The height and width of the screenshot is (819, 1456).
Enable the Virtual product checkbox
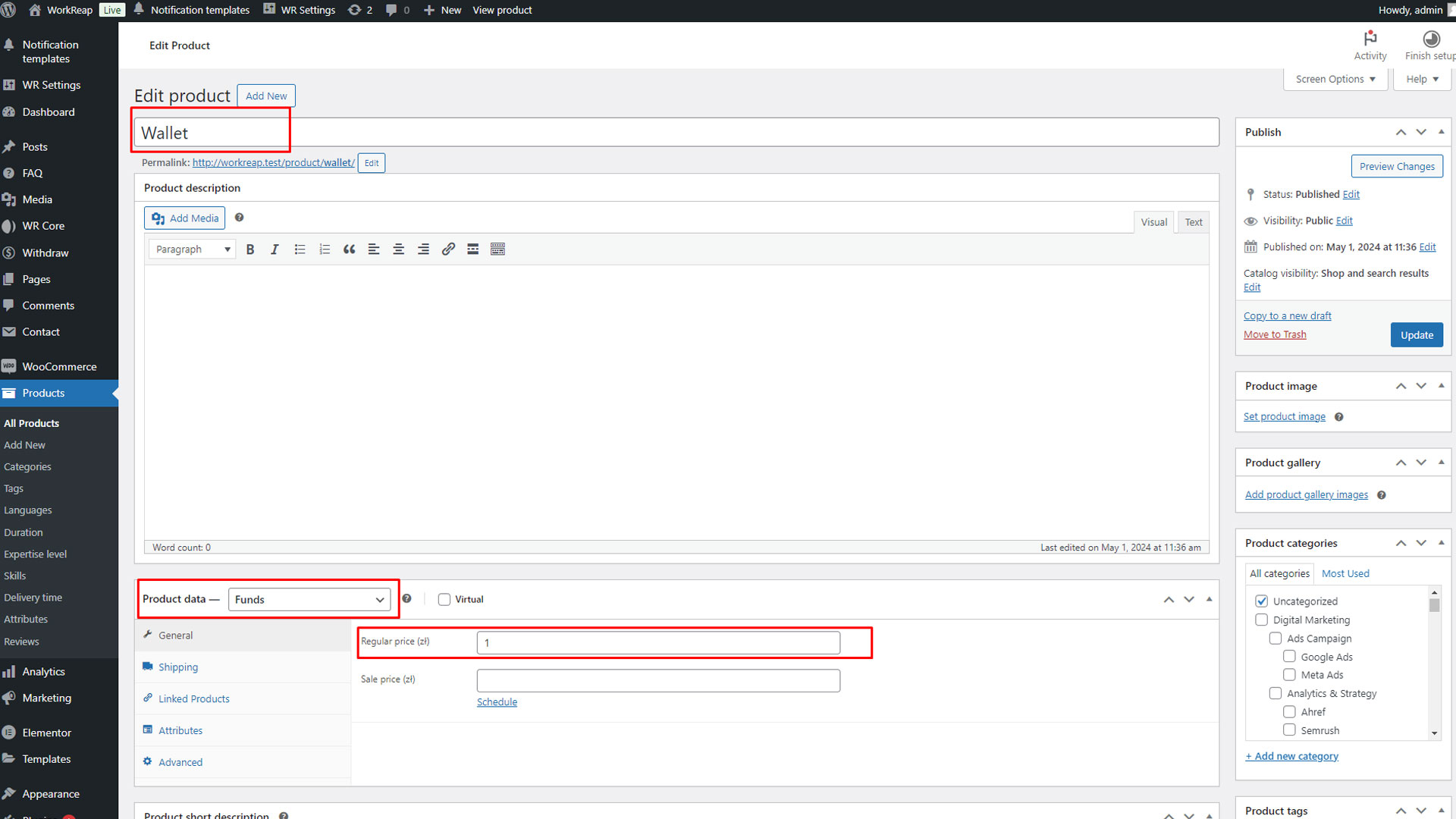444,600
